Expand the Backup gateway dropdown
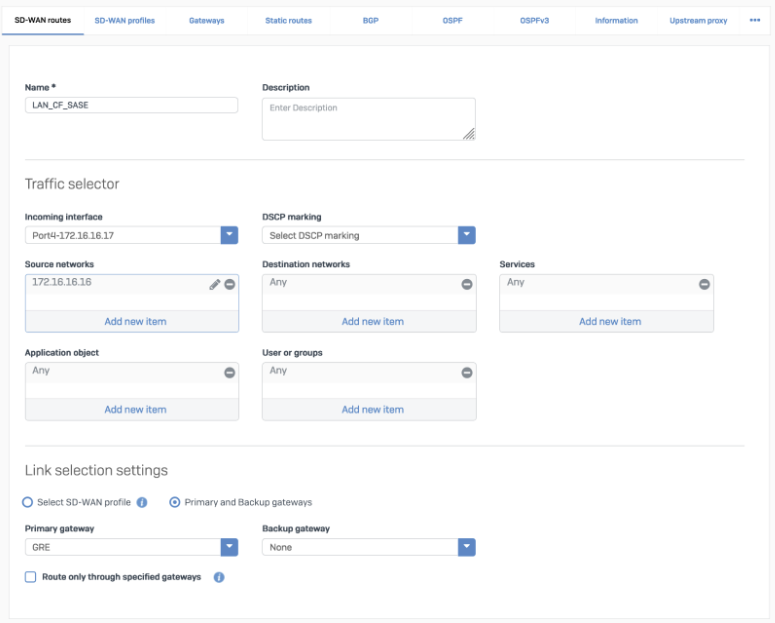775x623 pixels. click(x=467, y=547)
